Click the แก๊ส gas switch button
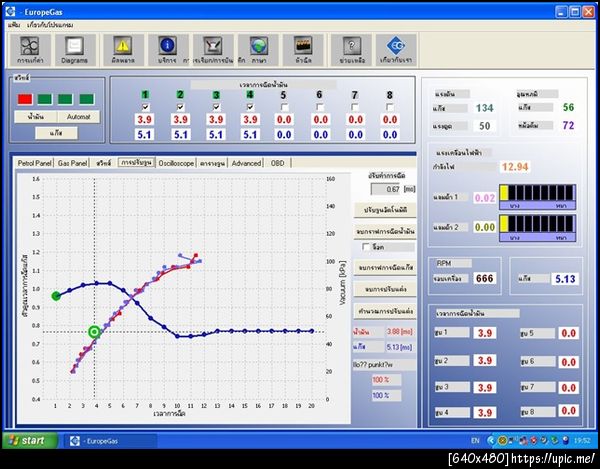 (56, 133)
